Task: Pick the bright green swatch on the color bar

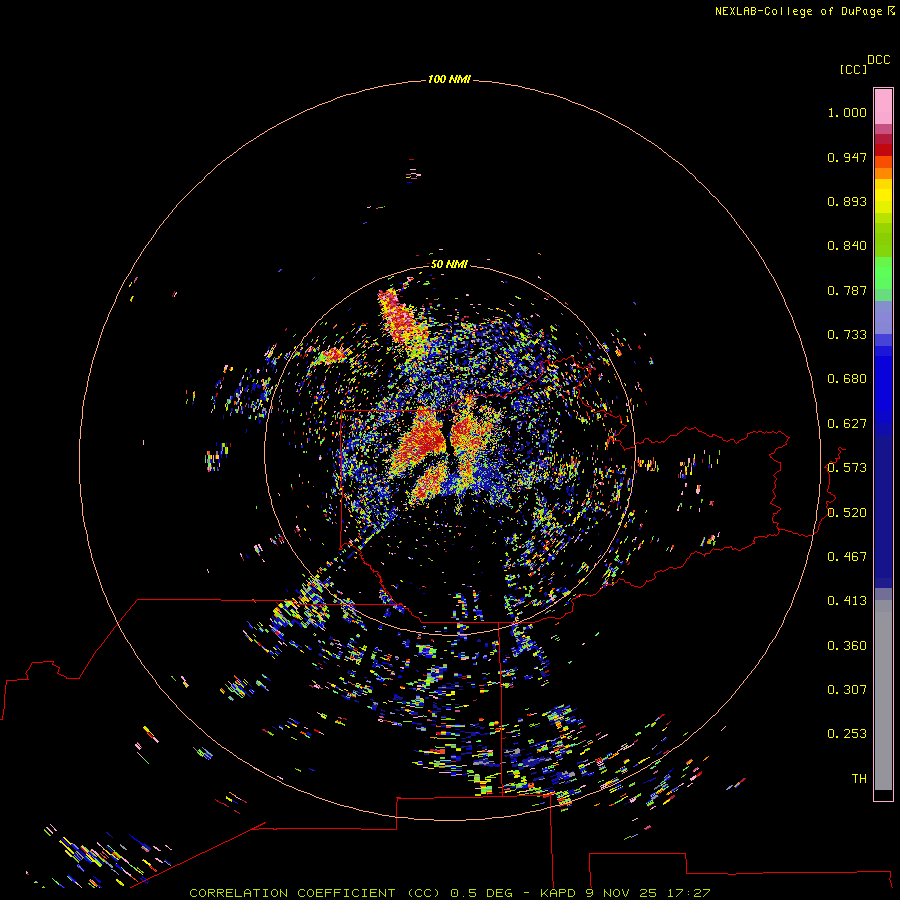Action: click(x=883, y=273)
